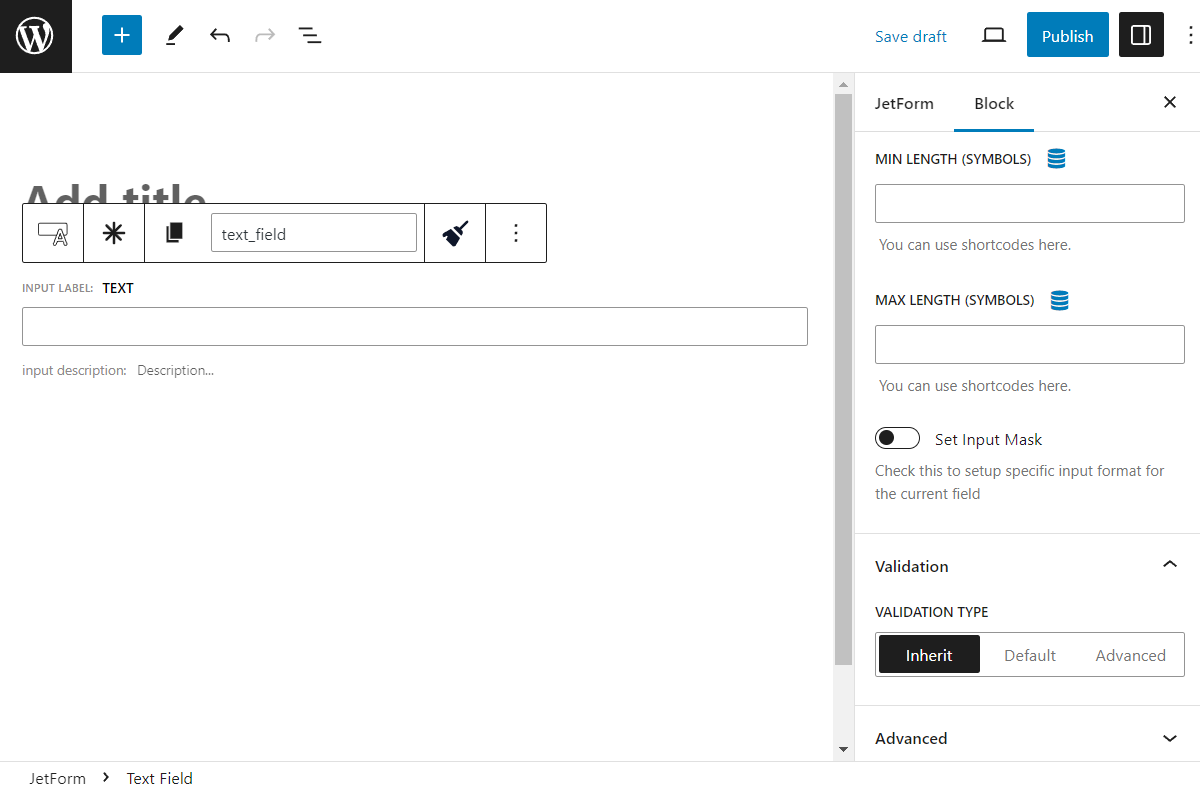Click the database icon beside MIN LENGTH
The width and height of the screenshot is (1200, 788).
(1056, 157)
